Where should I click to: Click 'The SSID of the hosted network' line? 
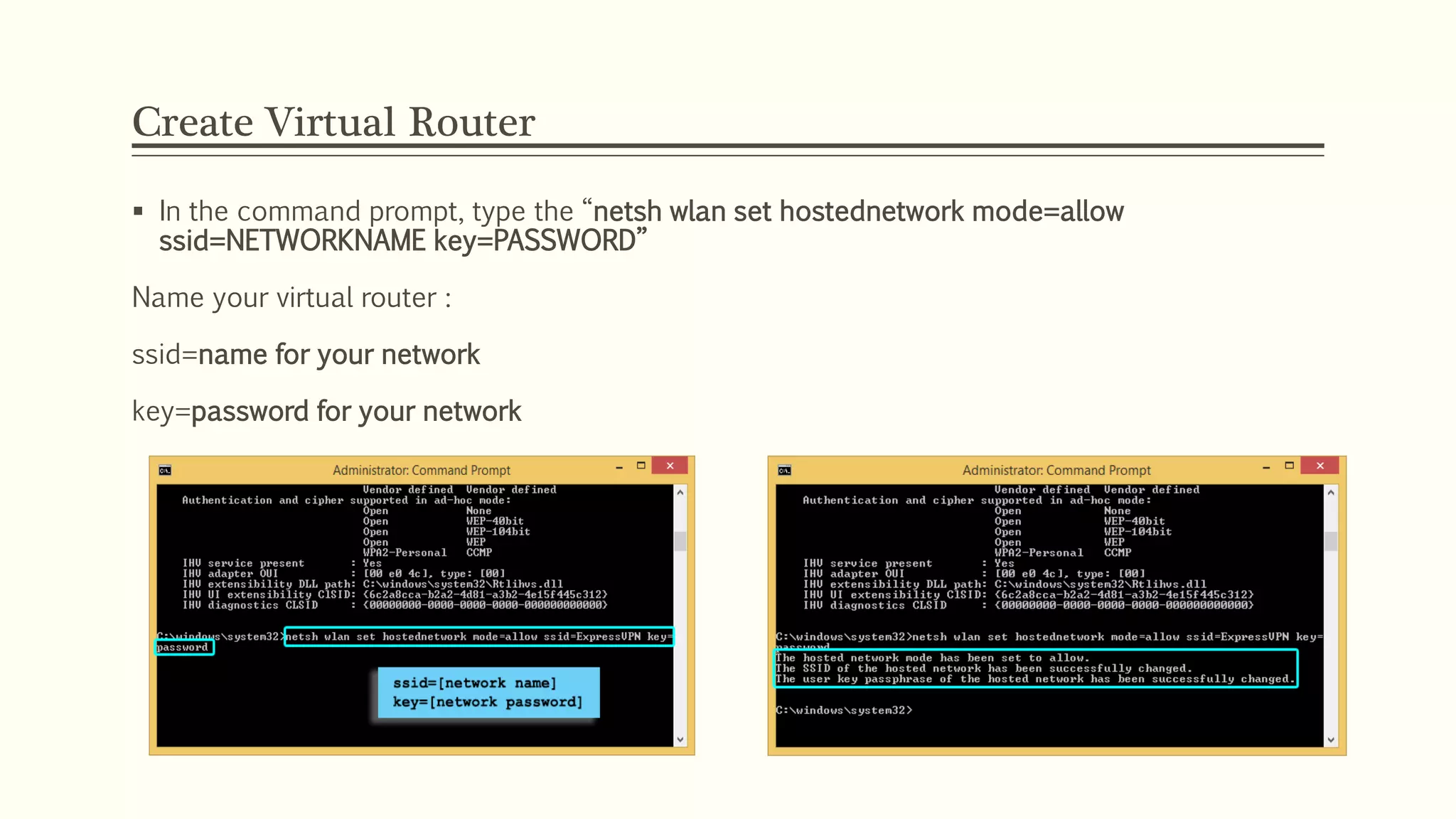[983, 668]
